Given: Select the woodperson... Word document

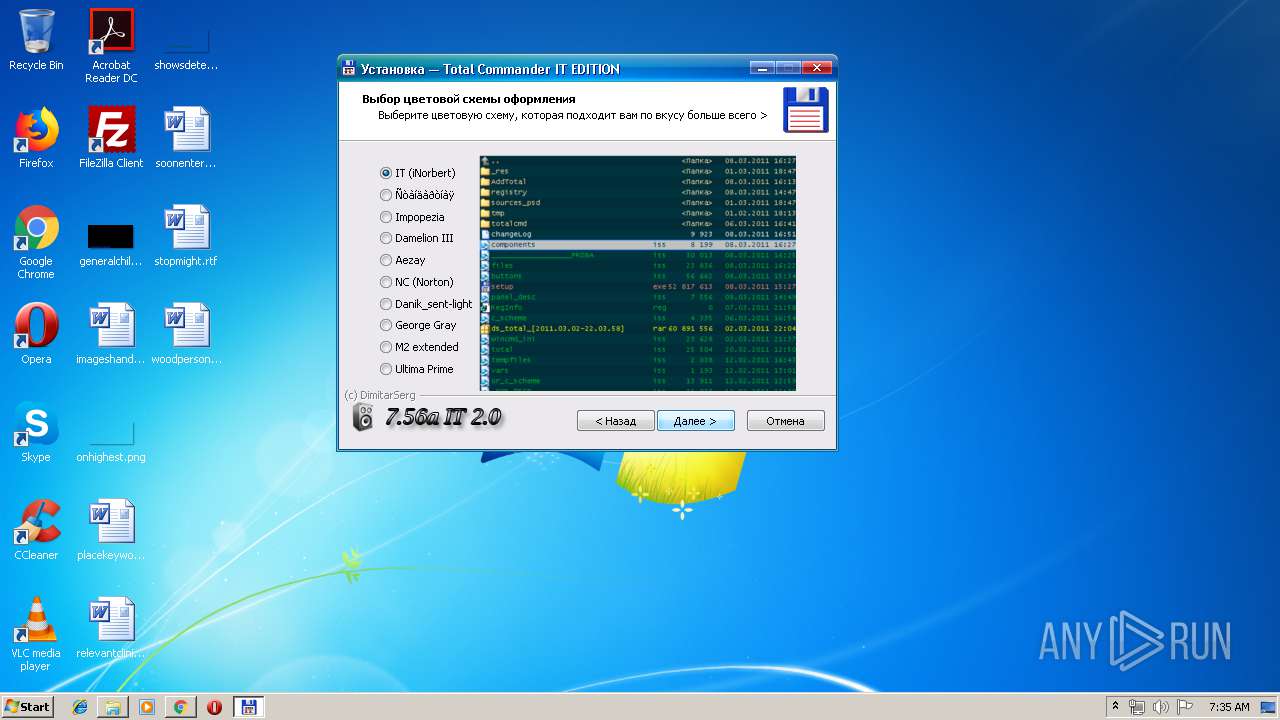Looking at the screenshot, I should click(x=186, y=334).
